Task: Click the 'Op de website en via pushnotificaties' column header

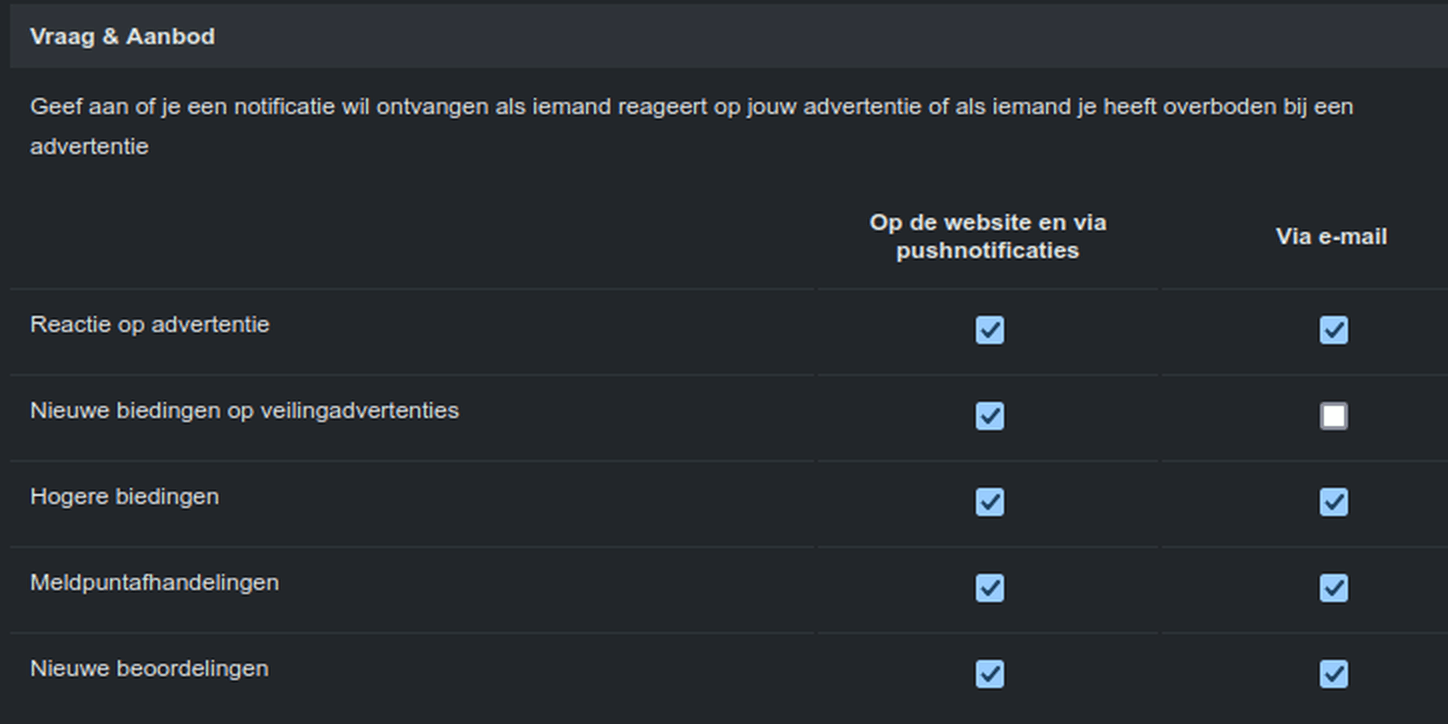Action: pos(987,237)
